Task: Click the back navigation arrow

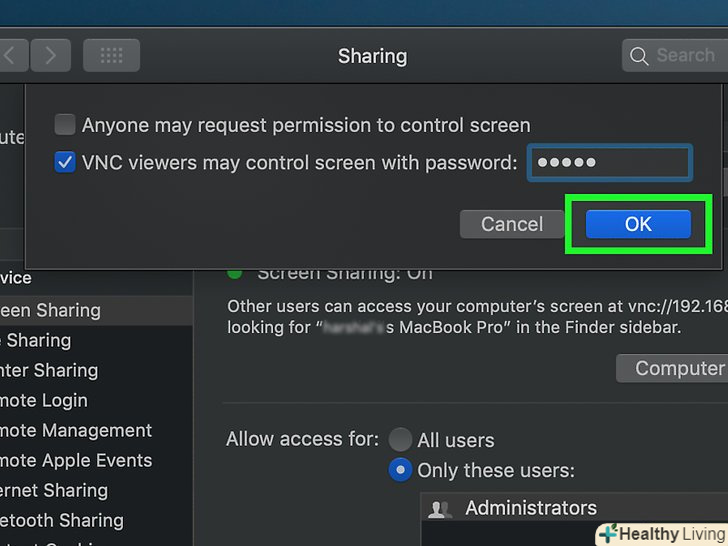Action: click(x=12, y=56)
